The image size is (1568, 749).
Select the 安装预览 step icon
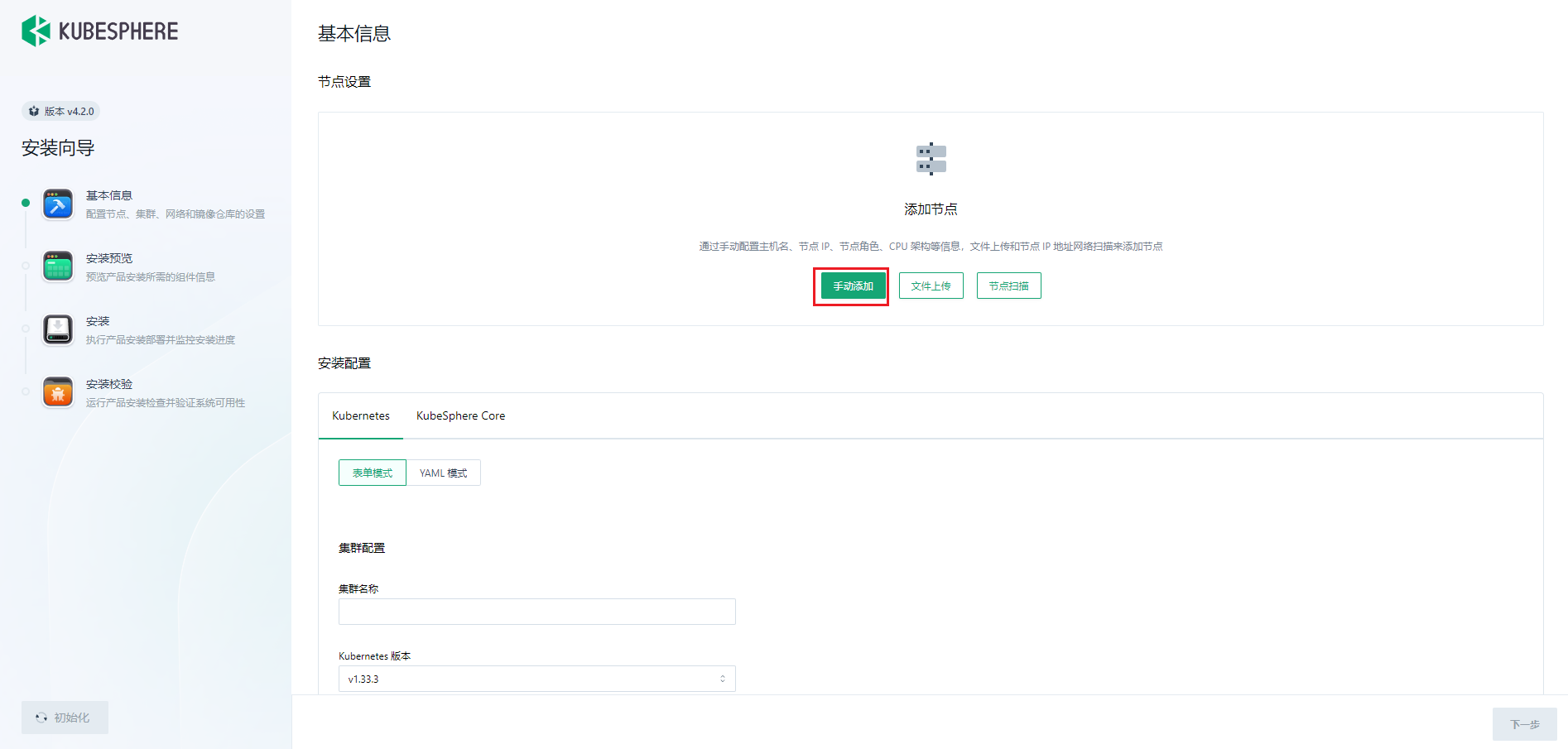[58, 266]
